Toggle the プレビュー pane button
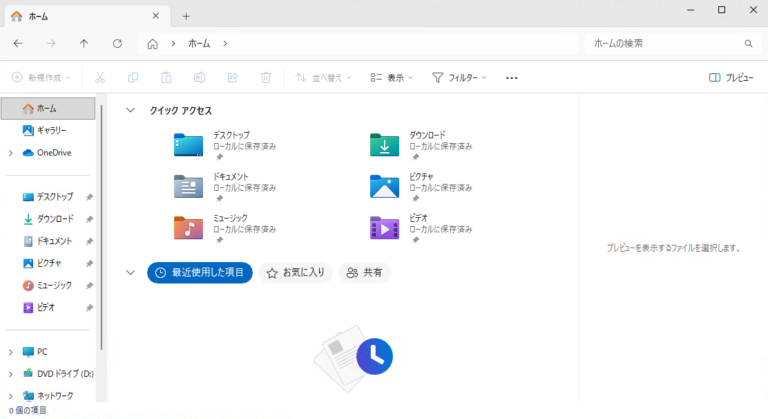Image resolution: width=768 pixels, height=419 pixels. pos(731,77)
